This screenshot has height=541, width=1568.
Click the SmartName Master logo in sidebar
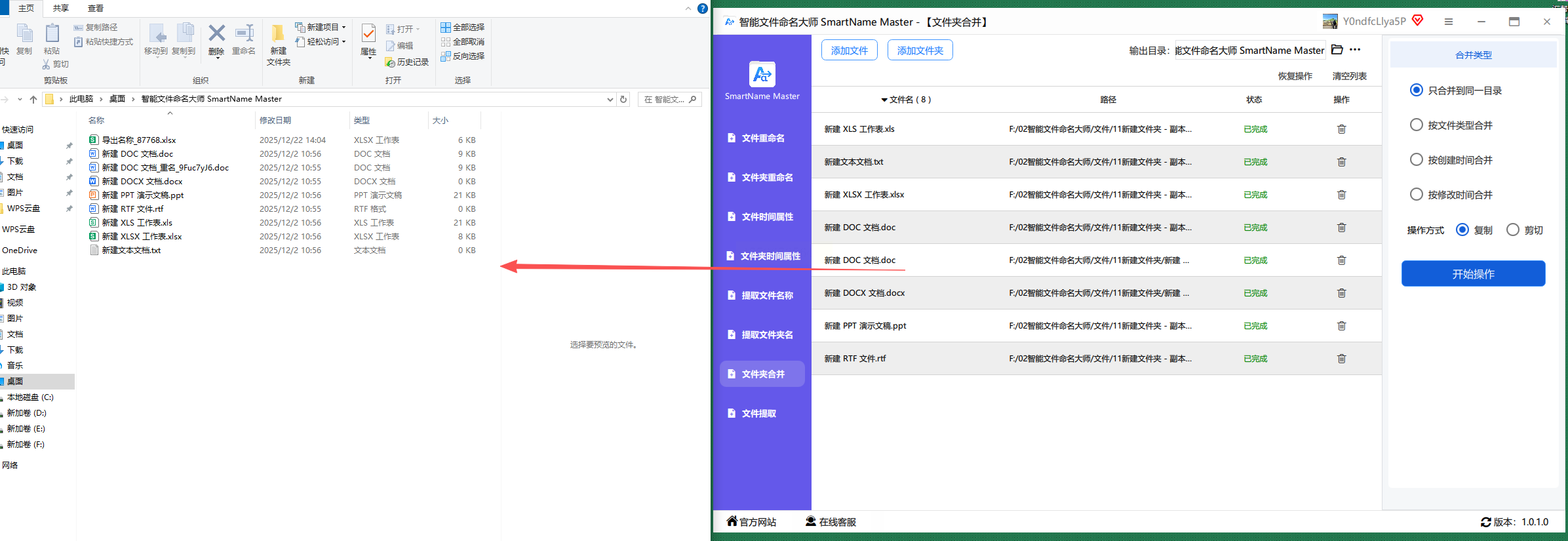(x=762, y=74)
